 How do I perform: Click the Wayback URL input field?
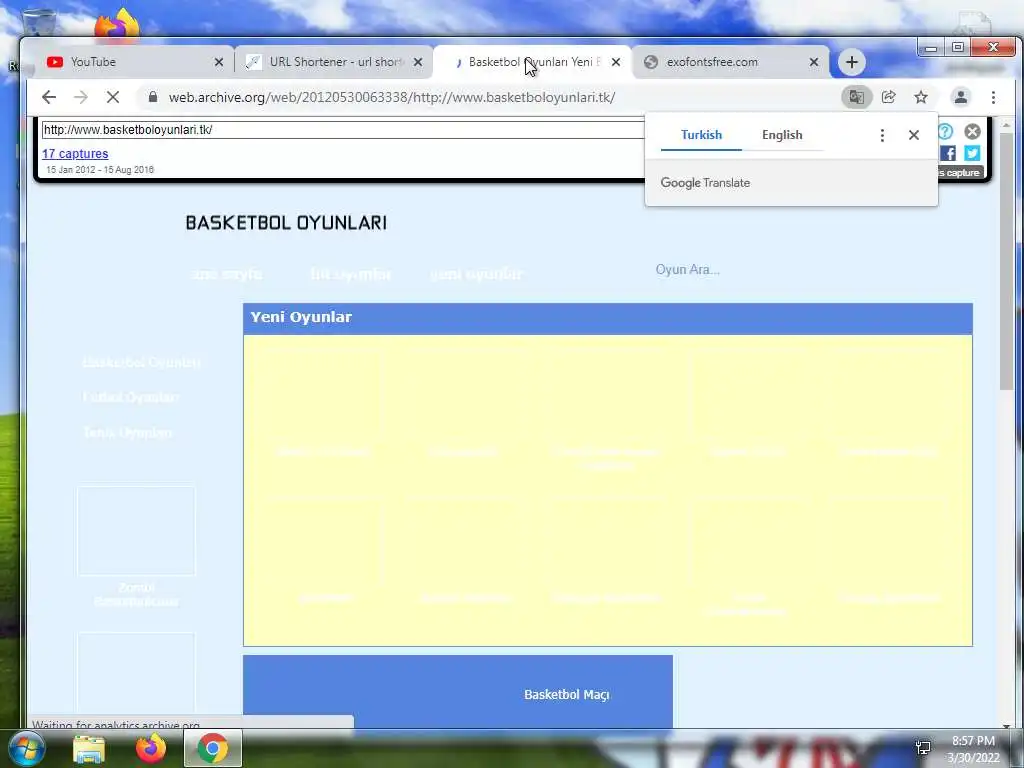(344, 129)
